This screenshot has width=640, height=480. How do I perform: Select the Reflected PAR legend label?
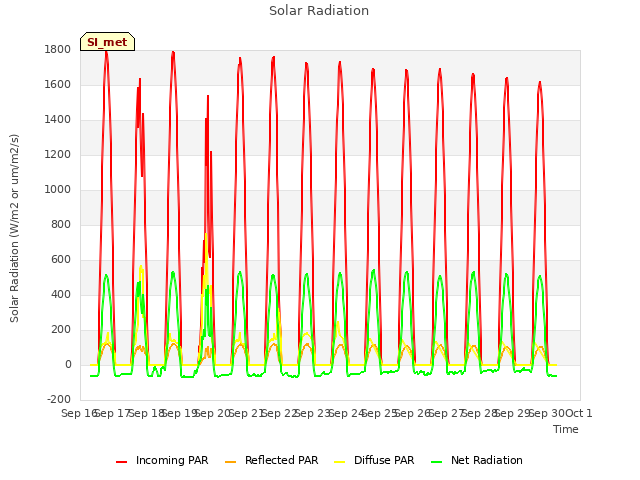click(281, 460)
